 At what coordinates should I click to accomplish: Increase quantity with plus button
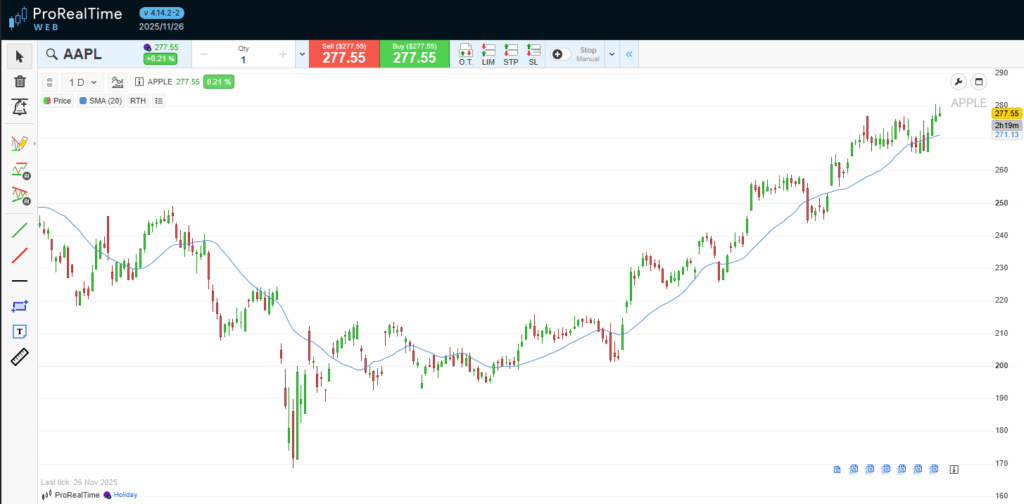(x=283, y=54)
